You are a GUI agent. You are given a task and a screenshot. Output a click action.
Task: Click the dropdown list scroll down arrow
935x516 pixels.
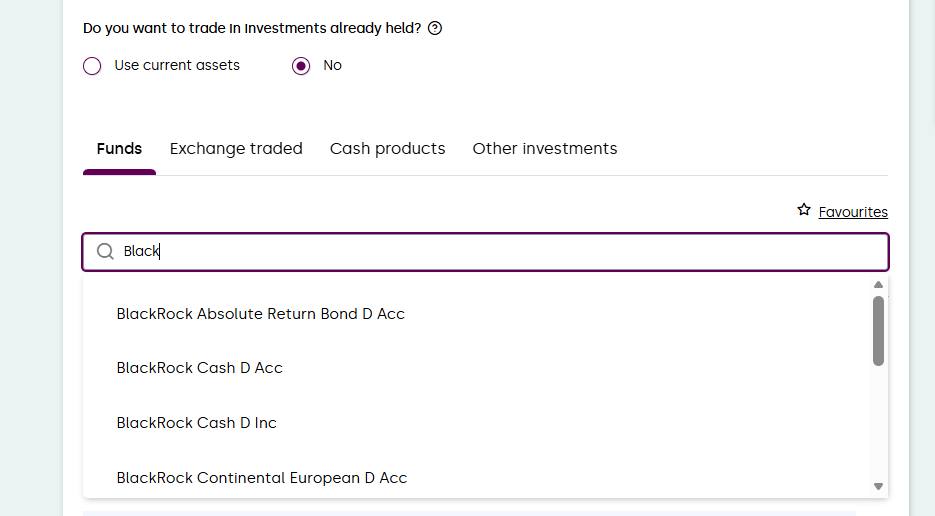pyautogui.click(x=878, y=486)
